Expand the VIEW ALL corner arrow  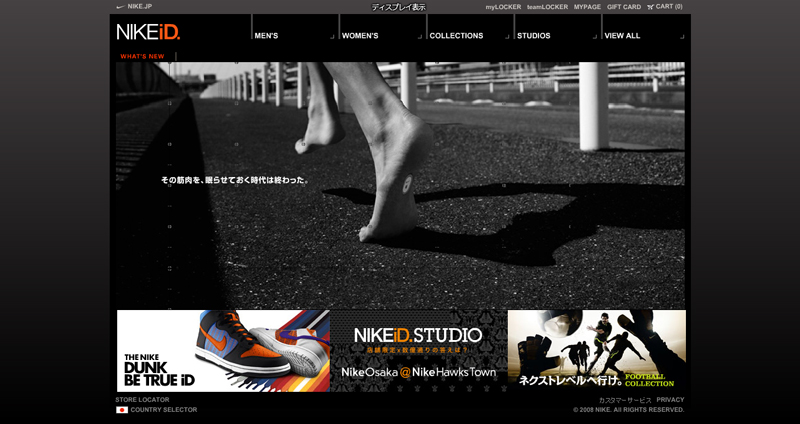(x=682, y=37)
